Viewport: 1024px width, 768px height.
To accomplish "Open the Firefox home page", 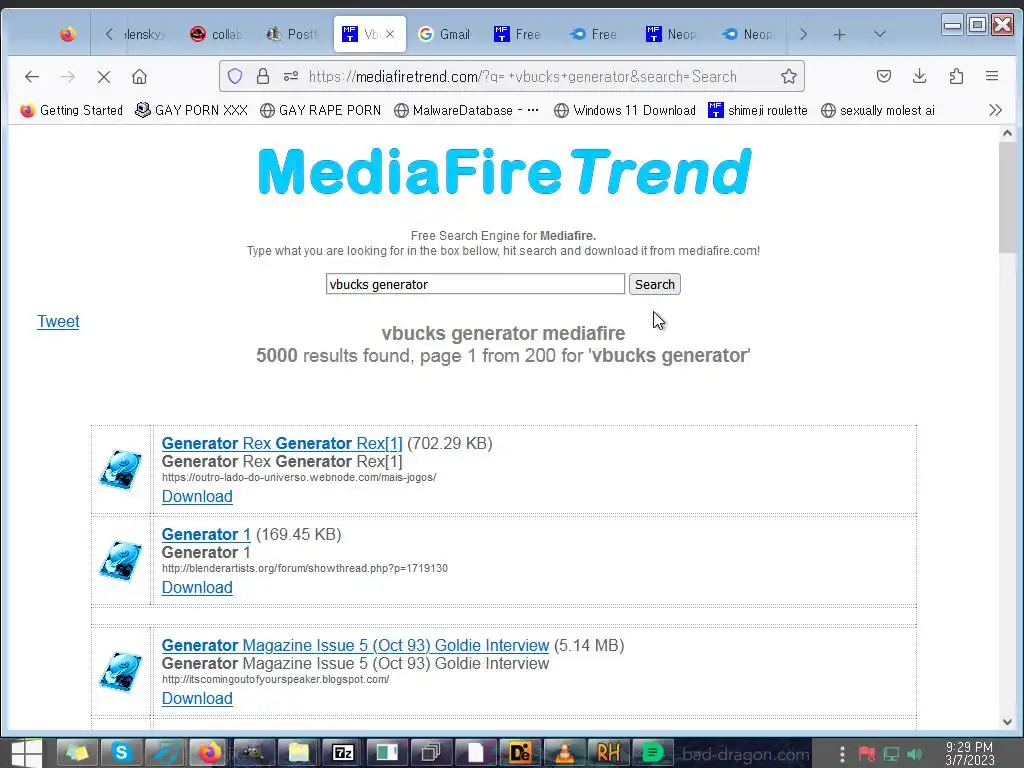I will click(x=139, y=76).
